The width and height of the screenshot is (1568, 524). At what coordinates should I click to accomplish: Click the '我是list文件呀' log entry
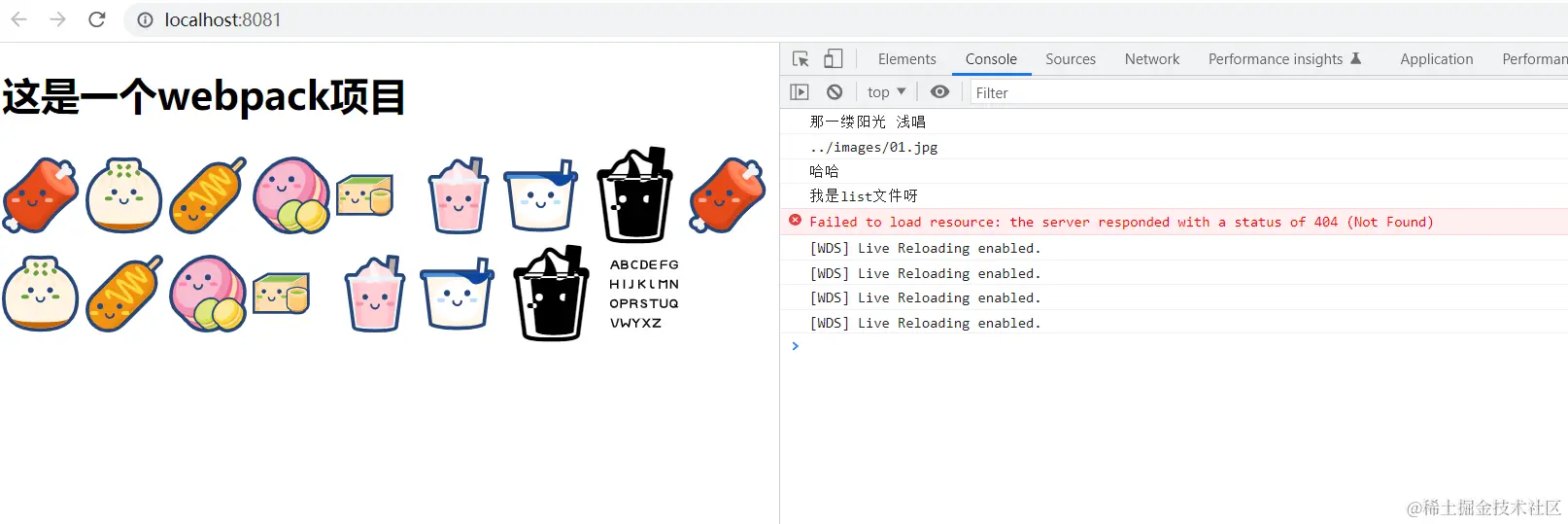pyautogui.click(x=864, y=195)
